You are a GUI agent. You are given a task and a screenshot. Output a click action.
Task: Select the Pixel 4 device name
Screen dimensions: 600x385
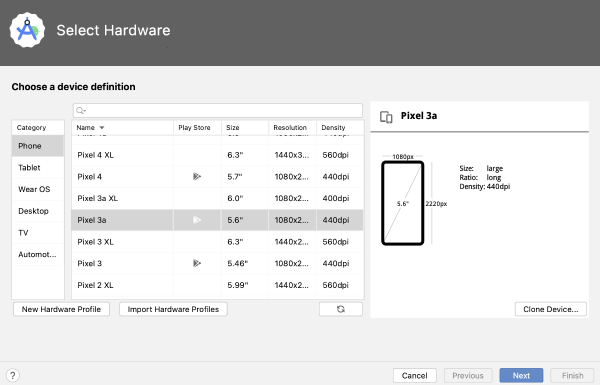point(90,177)
